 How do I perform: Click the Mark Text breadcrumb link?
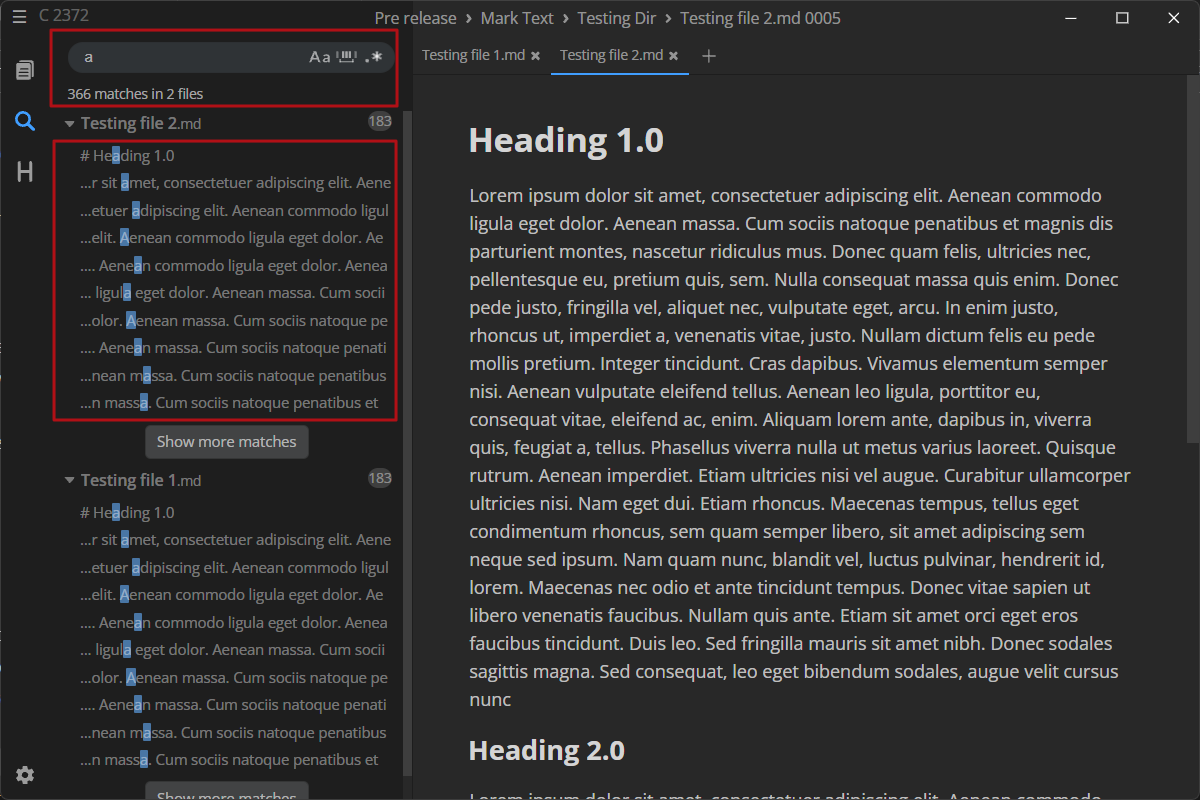517,18
